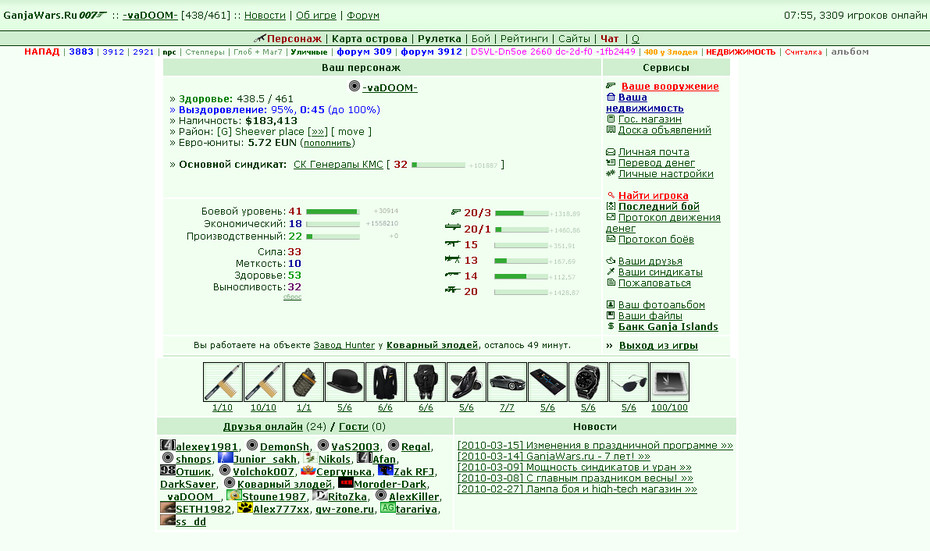Open the Чат menu item
Screen dimensions: 930x551
click(x=609, y=39)
